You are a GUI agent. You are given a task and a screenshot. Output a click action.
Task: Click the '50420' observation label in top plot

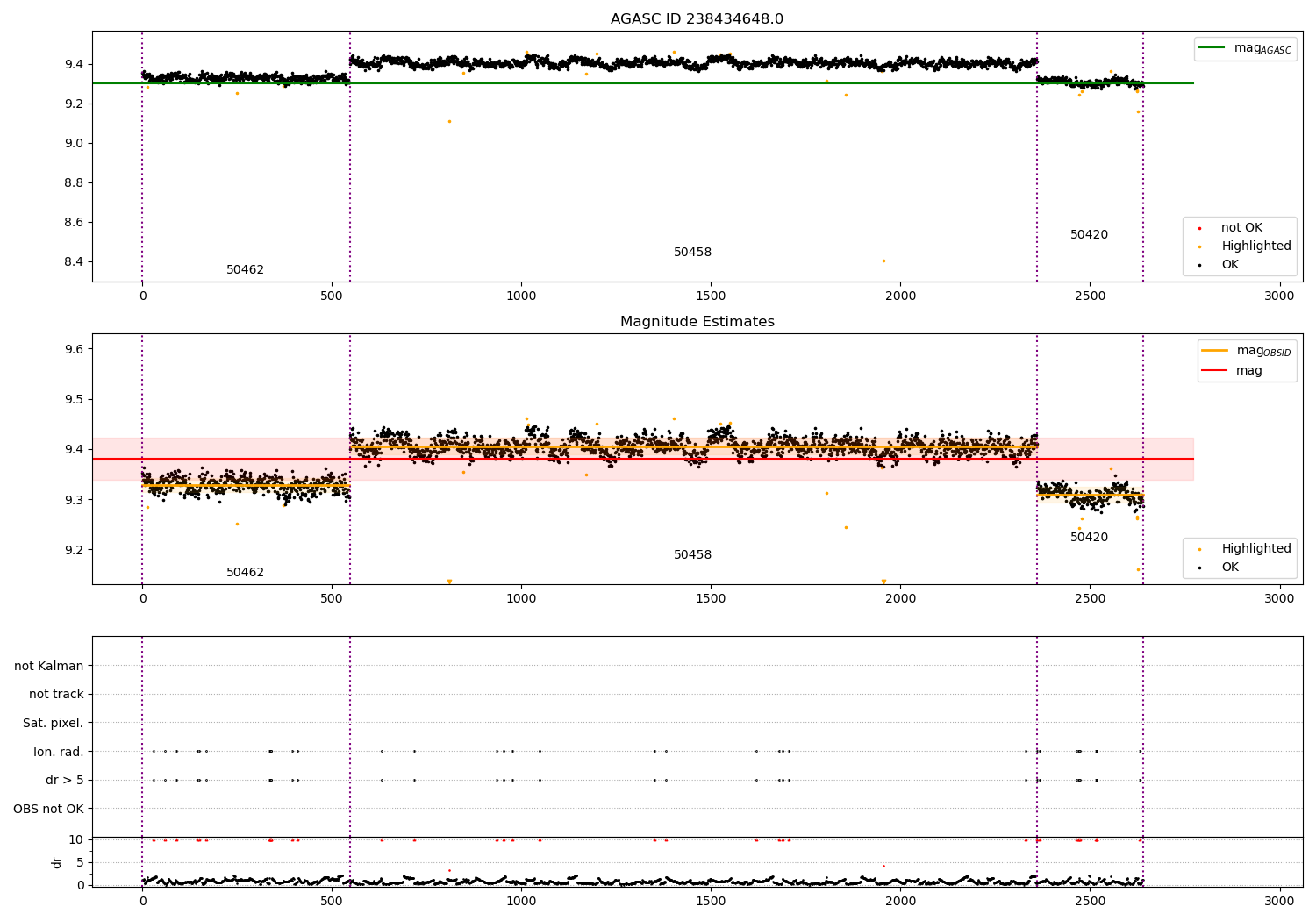pyautogui.click(x=1090, y=235)
